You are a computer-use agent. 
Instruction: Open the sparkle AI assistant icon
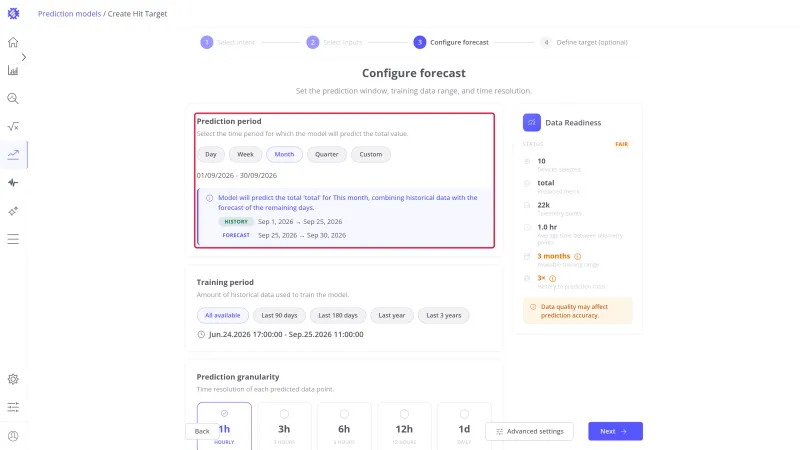13,211
